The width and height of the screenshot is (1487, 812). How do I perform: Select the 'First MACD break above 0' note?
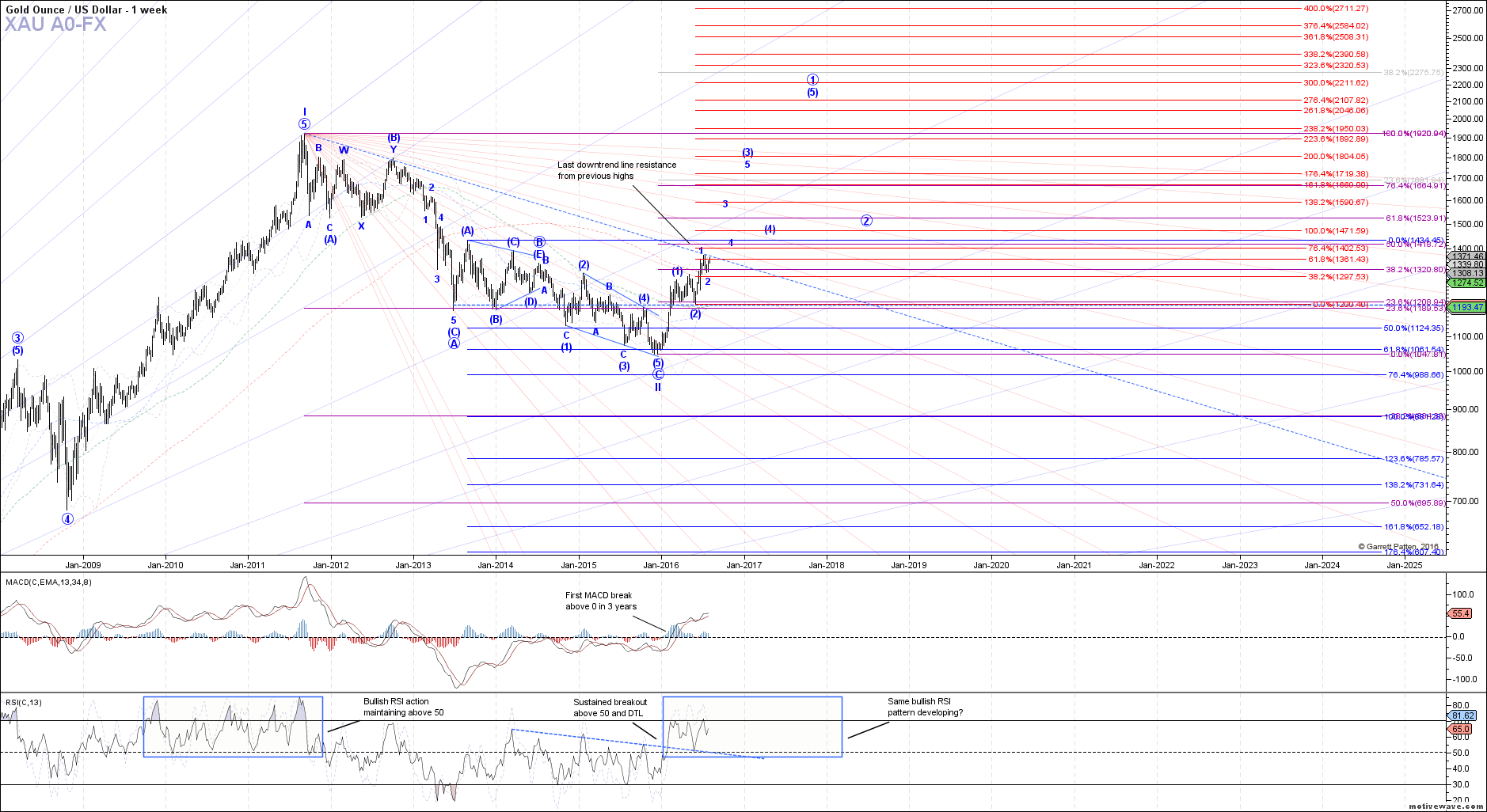click(601, 601)
